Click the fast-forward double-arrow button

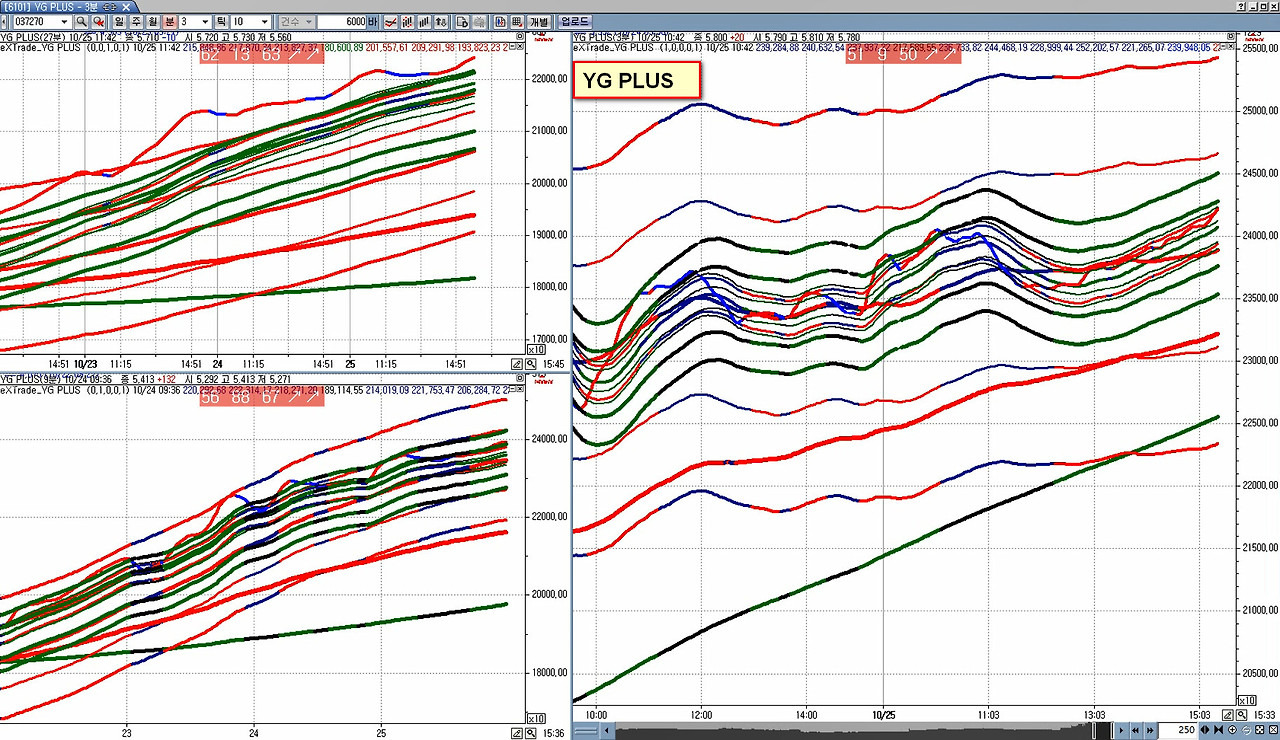click(x=1150, y=731)
